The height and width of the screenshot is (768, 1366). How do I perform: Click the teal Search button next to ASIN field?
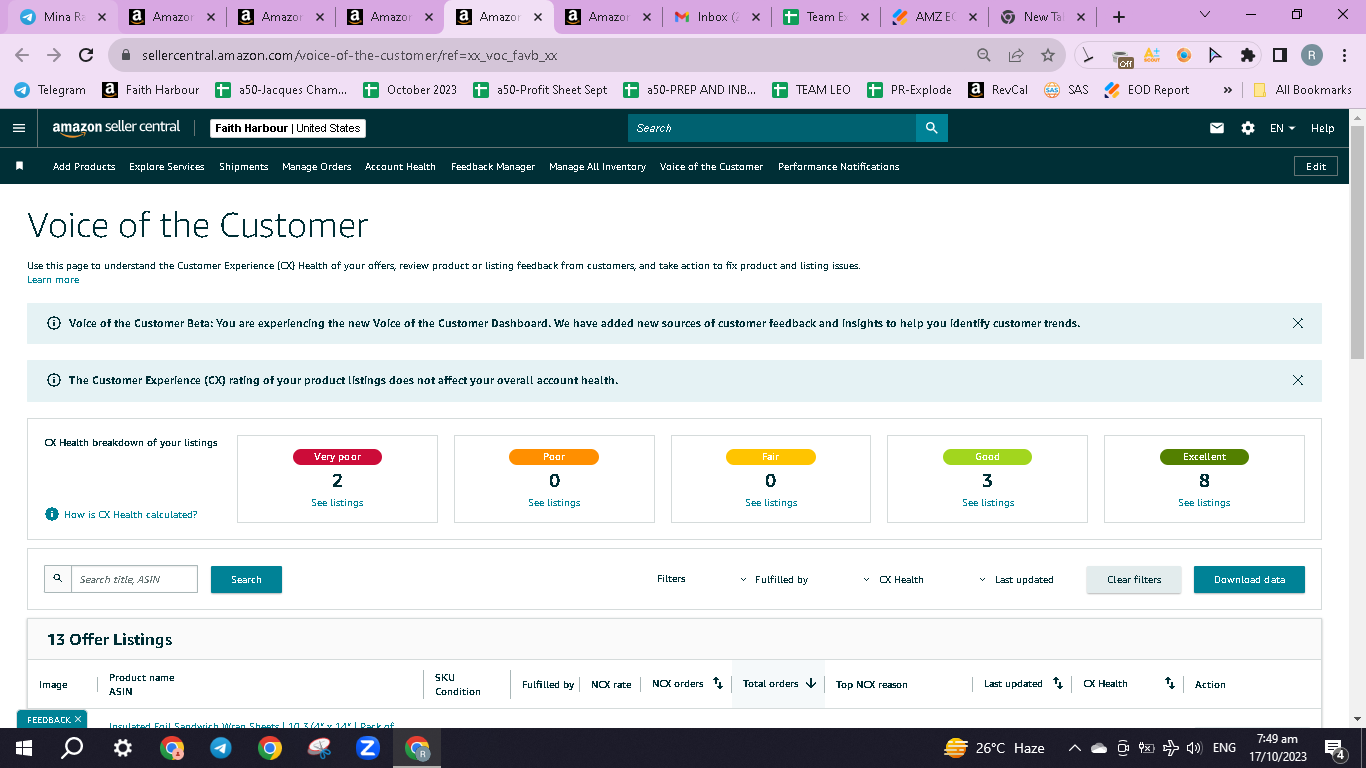(246, 580)
